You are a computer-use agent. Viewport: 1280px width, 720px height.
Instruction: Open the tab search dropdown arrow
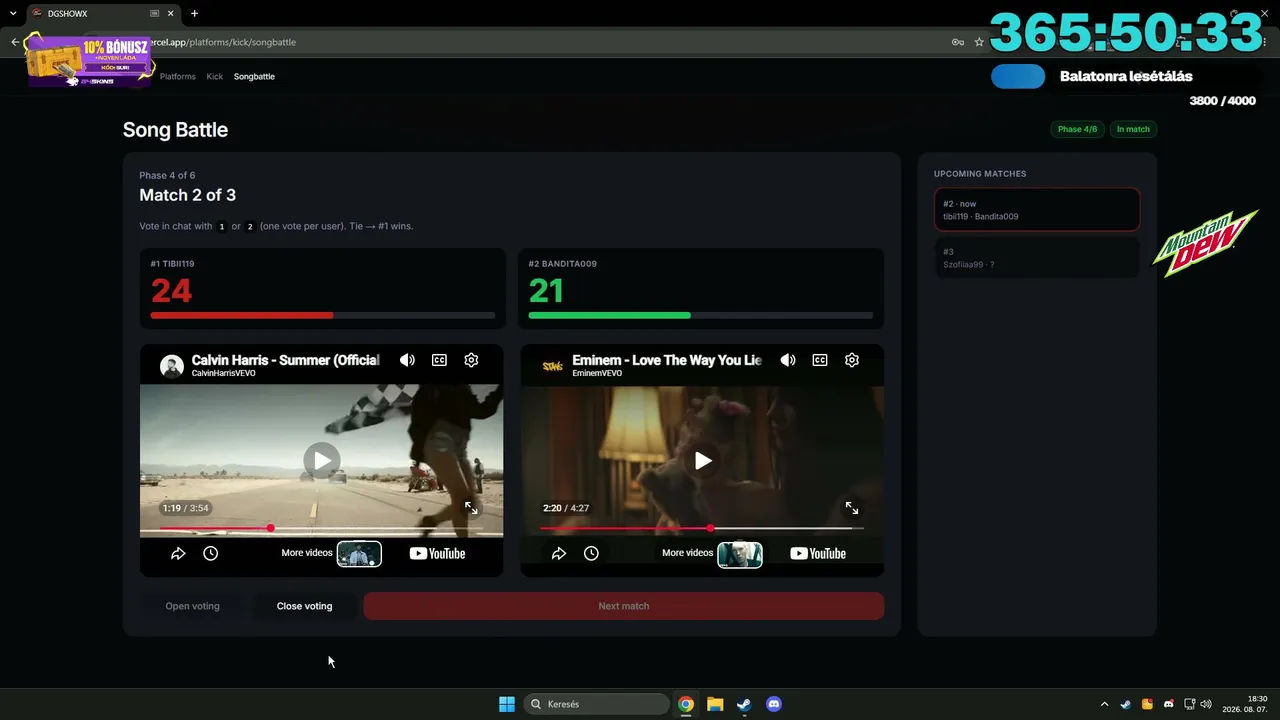click(x=13, y=14)
